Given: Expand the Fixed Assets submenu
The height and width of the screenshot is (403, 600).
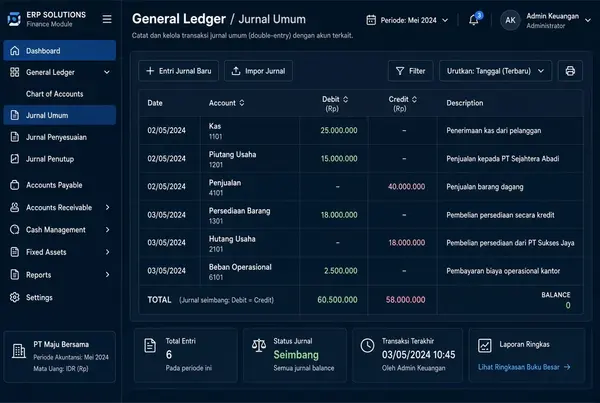Looking at the screenshot, I should pyautogui.click(x=108, y=252).
